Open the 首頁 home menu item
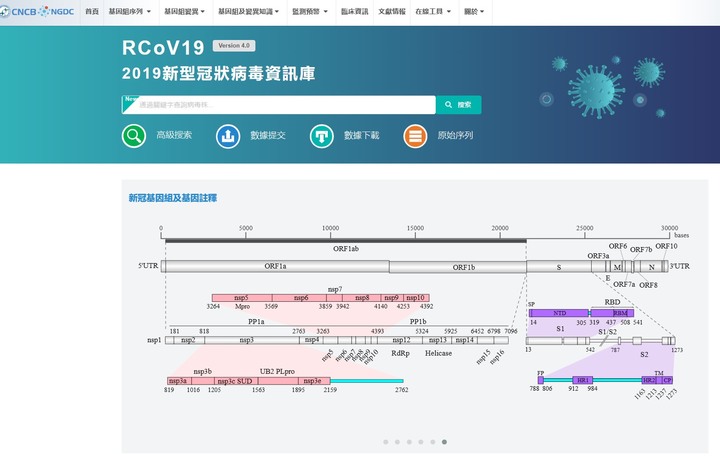Screen dimensions: 720x460 92,11
